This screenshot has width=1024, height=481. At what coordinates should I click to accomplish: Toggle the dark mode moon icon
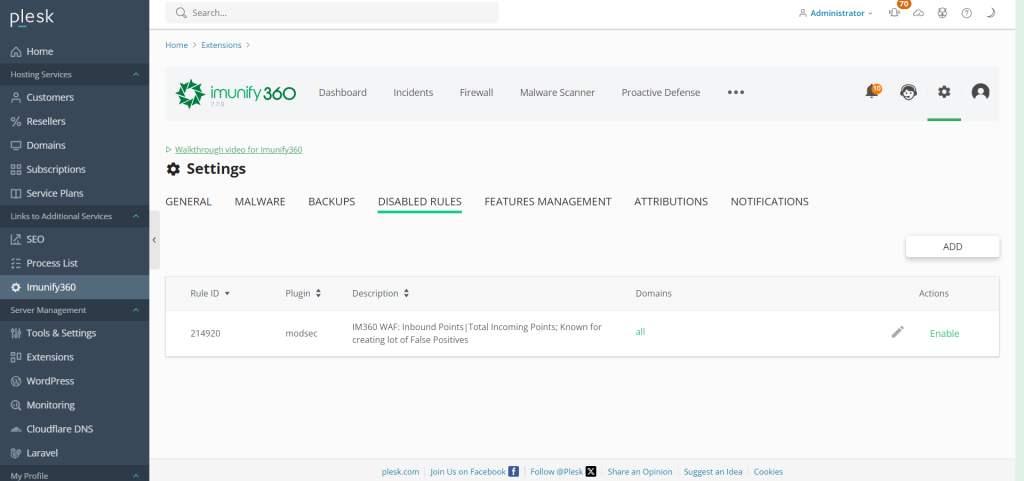tap(990, 13)
